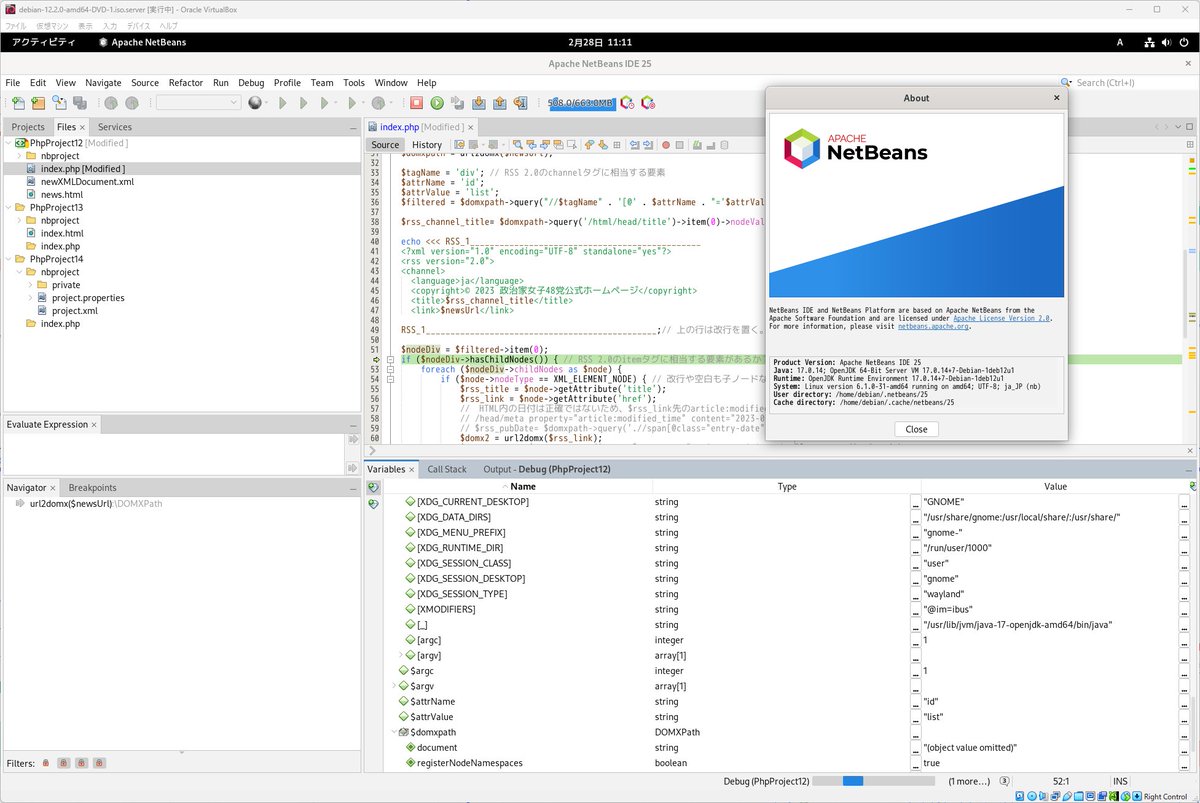Click the Source view button in editor
Viewport: 1200px width, 803px height.
point(385,145)
